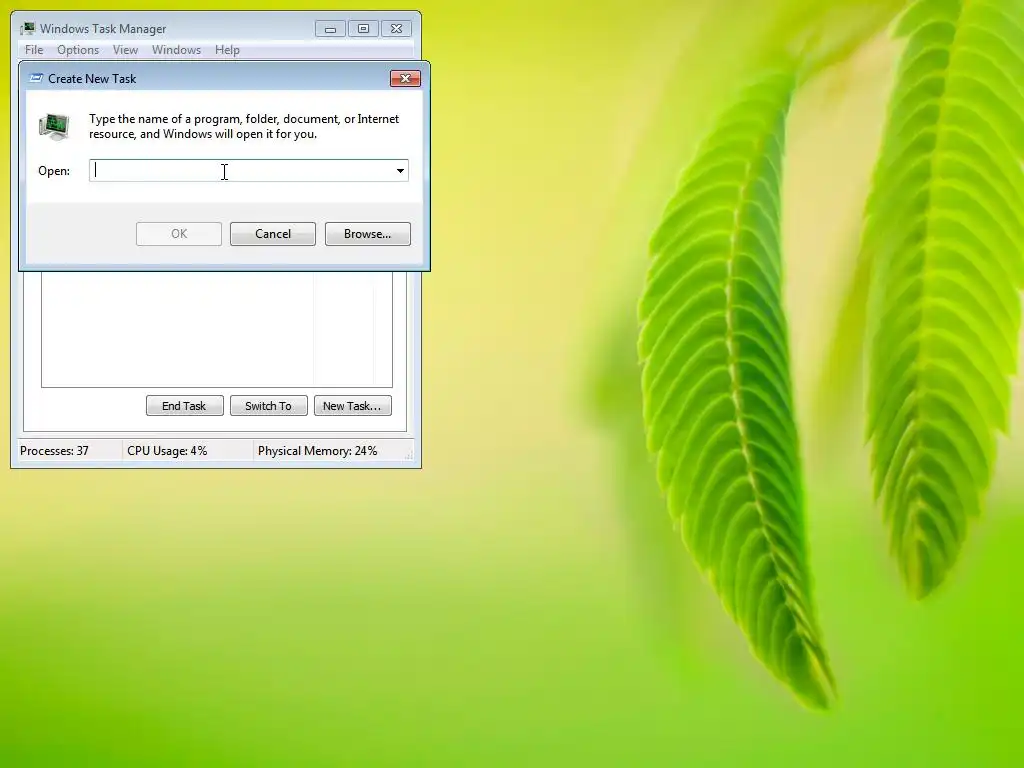The height and width of the screenshot is (768, 1024).
Task: Click Cancel in the Create New Task dialog
Action: coord(272,234)
